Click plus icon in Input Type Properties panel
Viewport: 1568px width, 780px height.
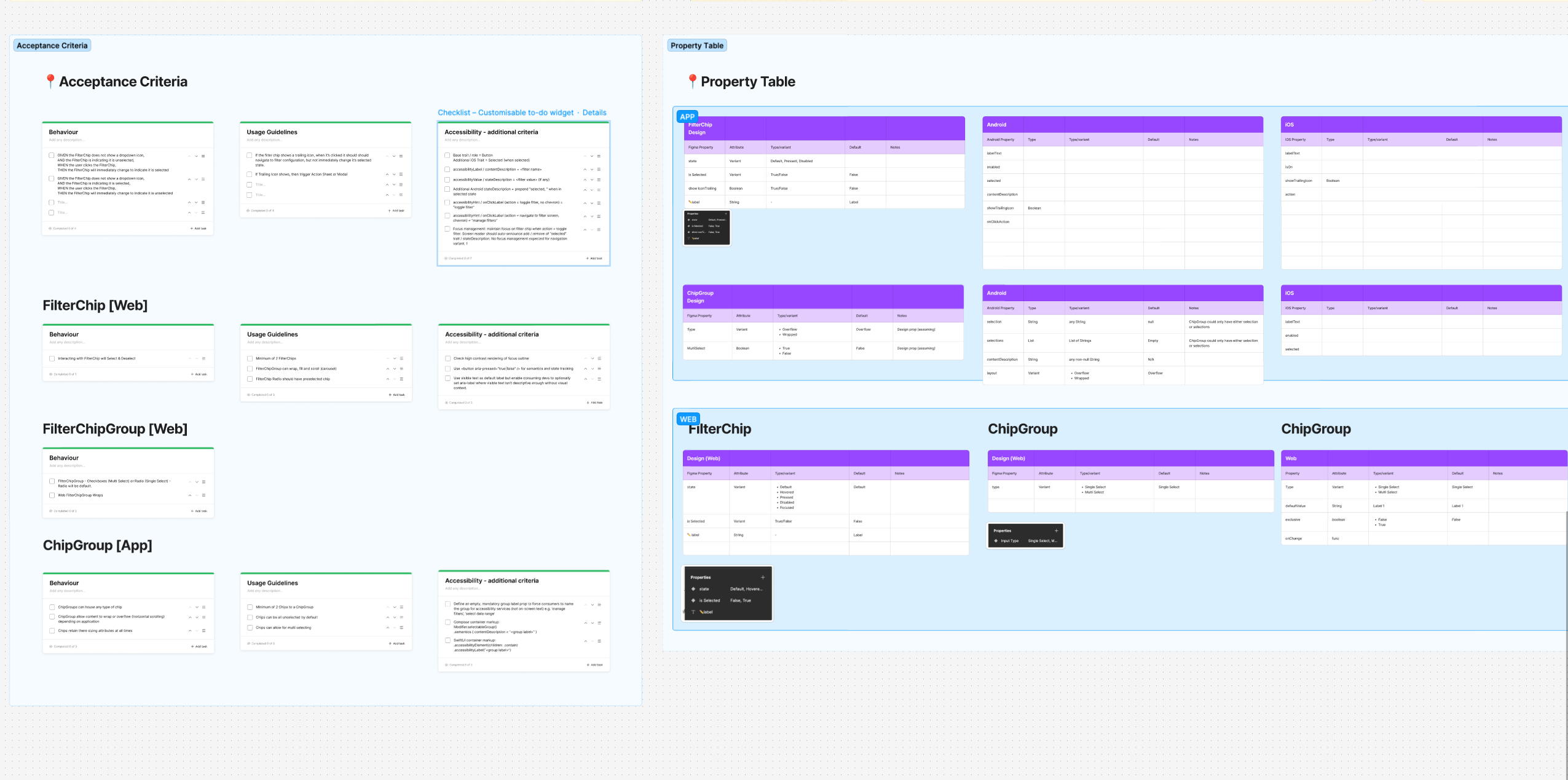pyautogui.click(x=1056, y=530)
